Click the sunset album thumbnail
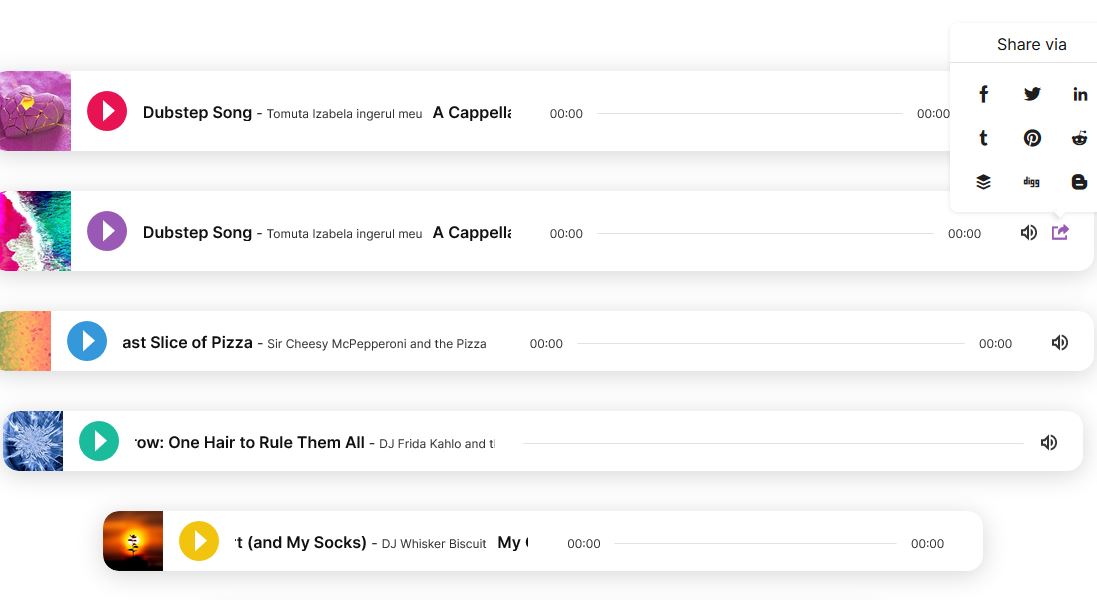Image resolution: width=1097 pixels, height=600 pixels. [x=133, y=541]
